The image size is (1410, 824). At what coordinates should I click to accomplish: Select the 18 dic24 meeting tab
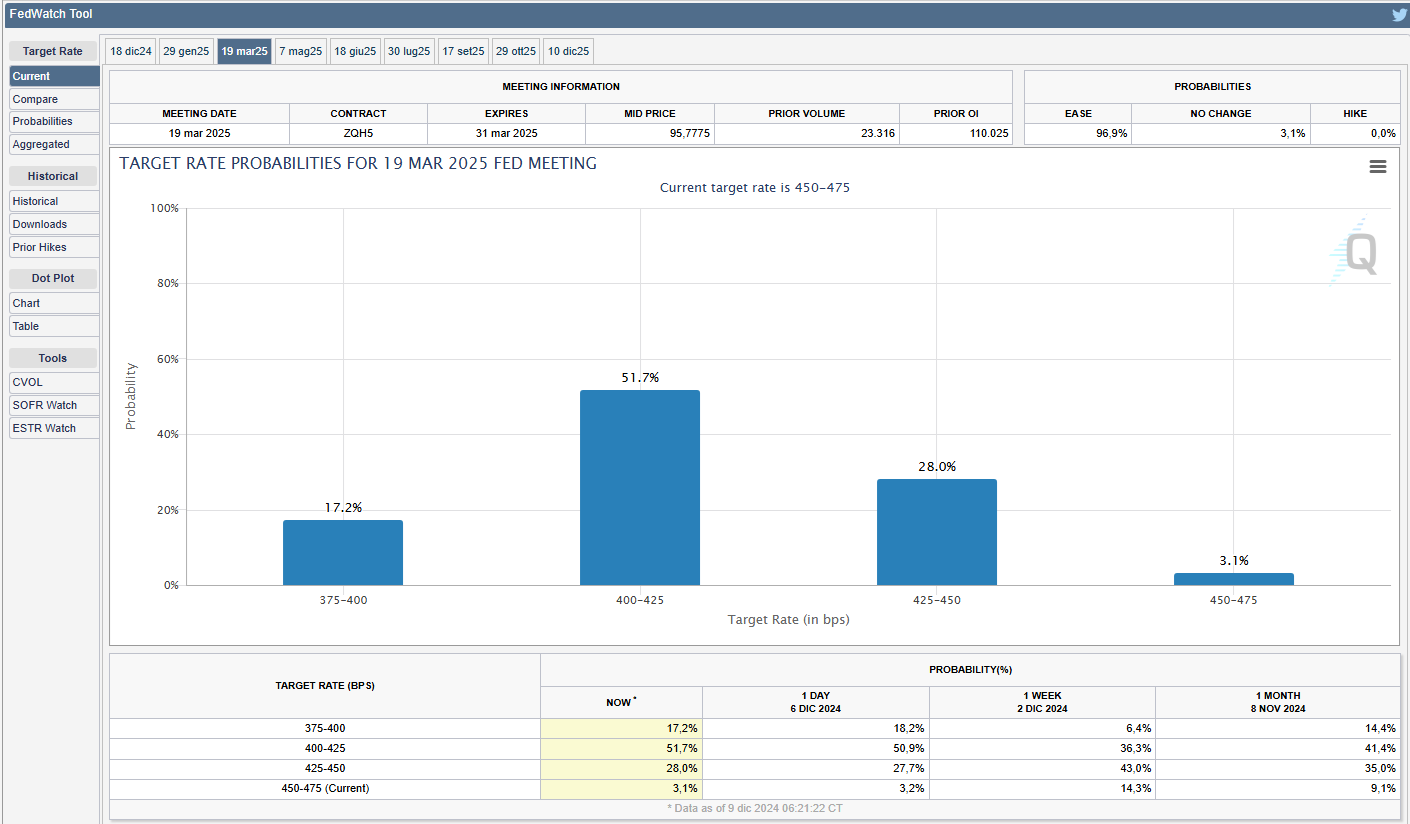coord(131,51)
